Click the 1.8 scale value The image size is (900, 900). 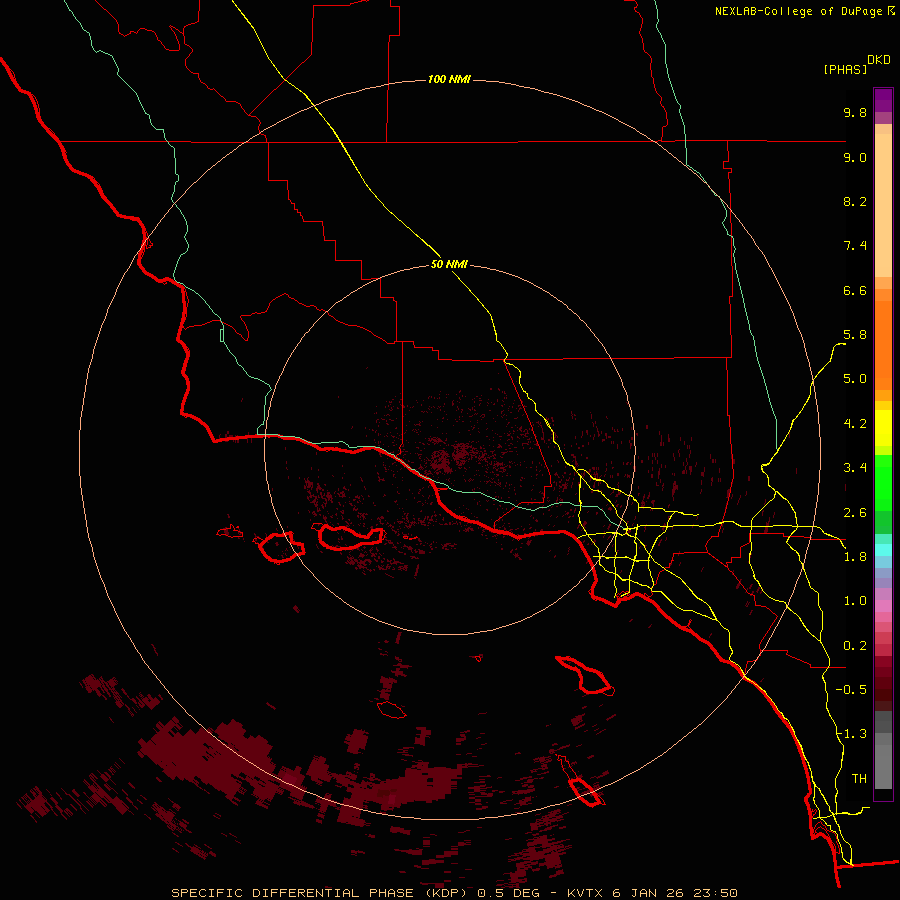(855, 557)
